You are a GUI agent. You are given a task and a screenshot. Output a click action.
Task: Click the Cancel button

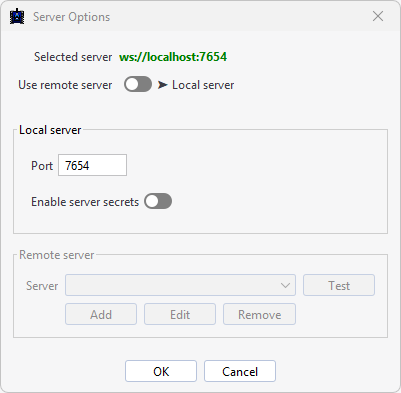click(240, 371)
